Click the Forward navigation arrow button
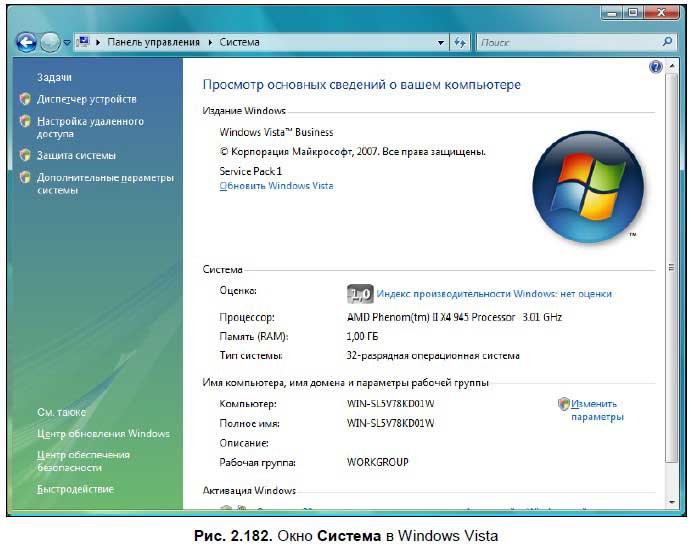Image resolution: width=691 pixels, height=549 pixels. [x=50, y=43]
